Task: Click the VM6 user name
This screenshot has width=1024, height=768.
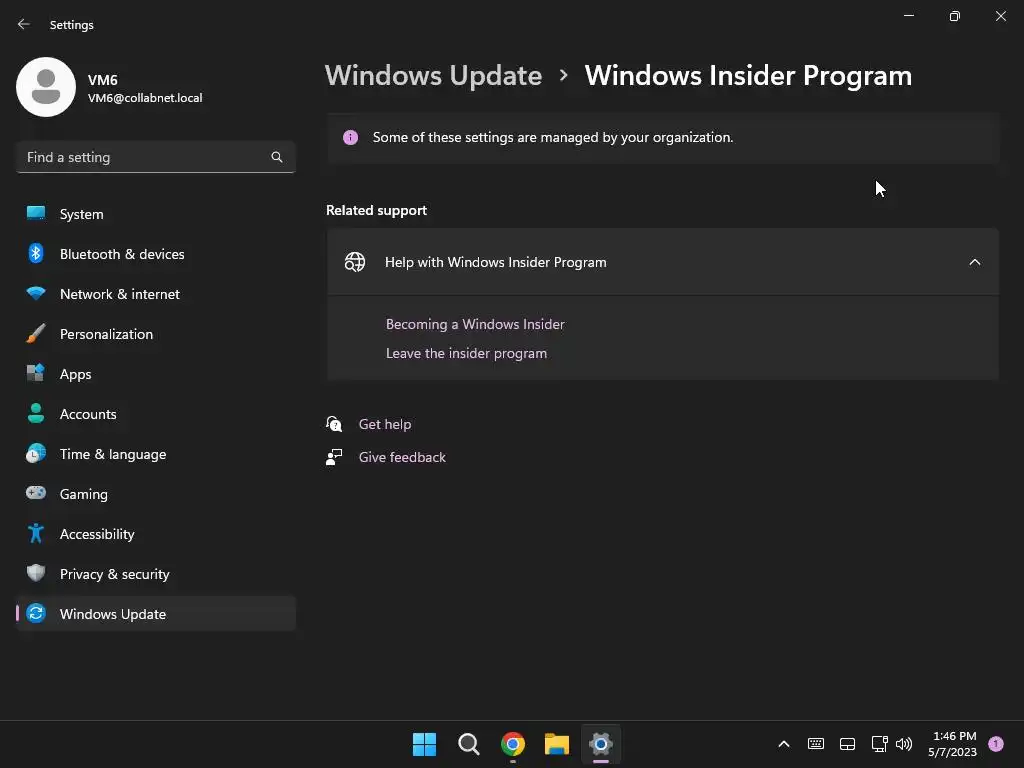Action: coord(103,80)
